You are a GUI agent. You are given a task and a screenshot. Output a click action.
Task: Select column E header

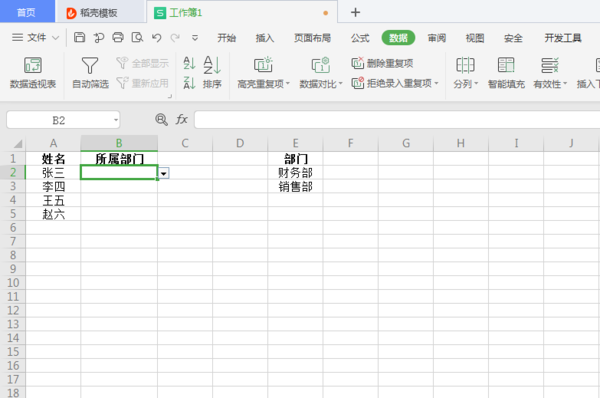[x=295, y=143]
